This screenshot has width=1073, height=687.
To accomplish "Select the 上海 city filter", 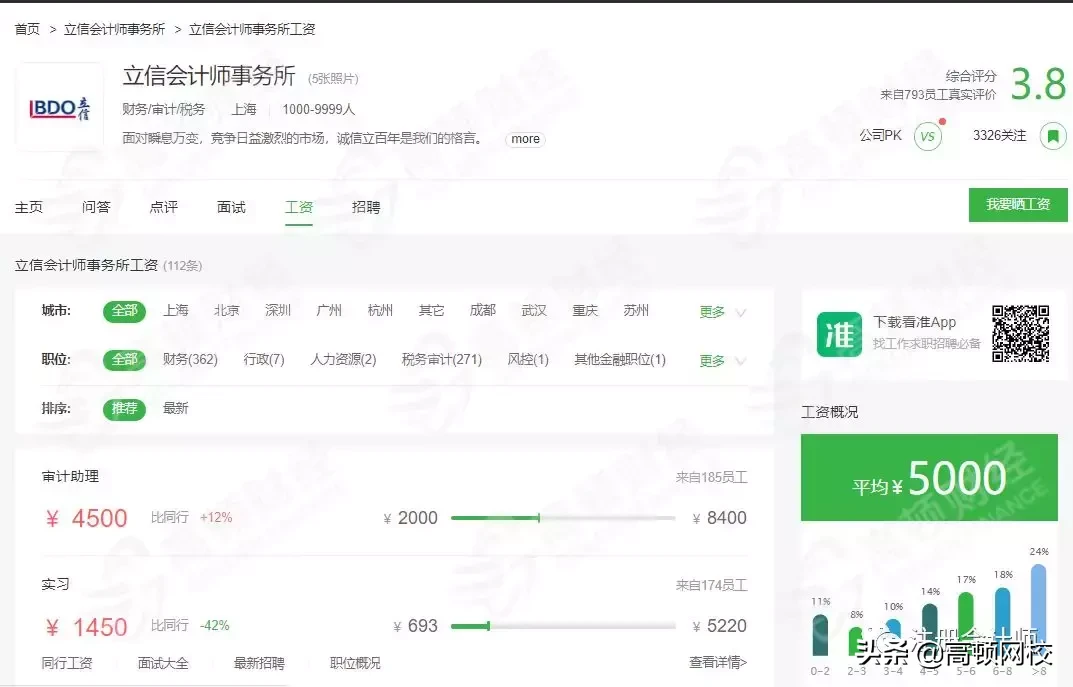I will tap(175, 310).
